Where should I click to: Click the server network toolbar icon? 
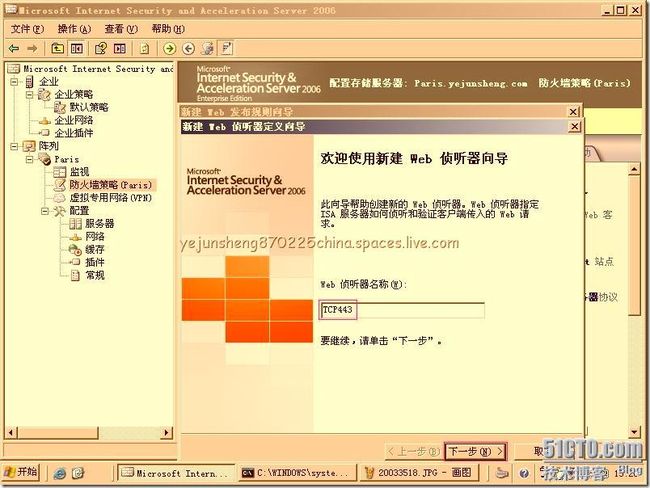pos(207,49)
